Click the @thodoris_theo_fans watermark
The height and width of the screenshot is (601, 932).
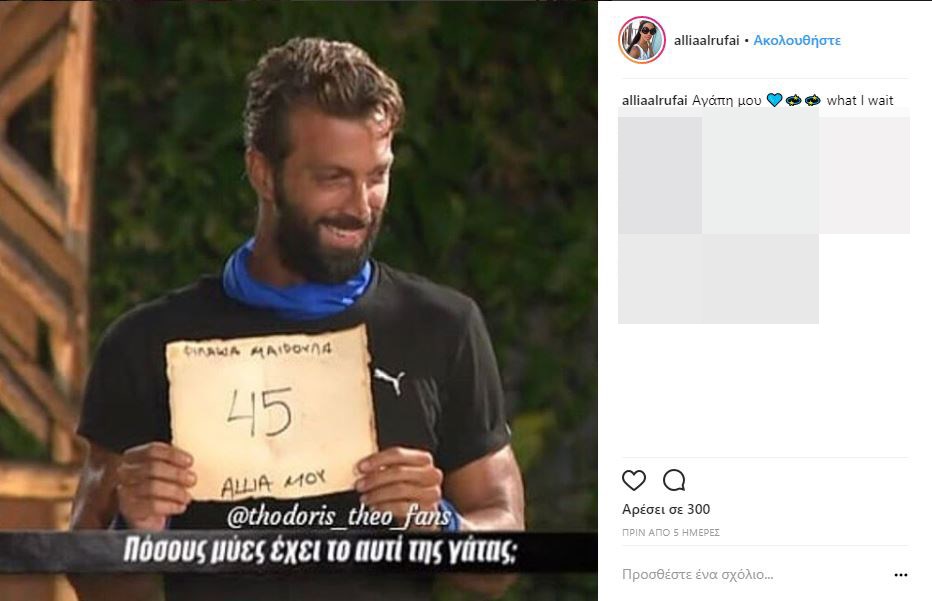[x=339, y=515]
